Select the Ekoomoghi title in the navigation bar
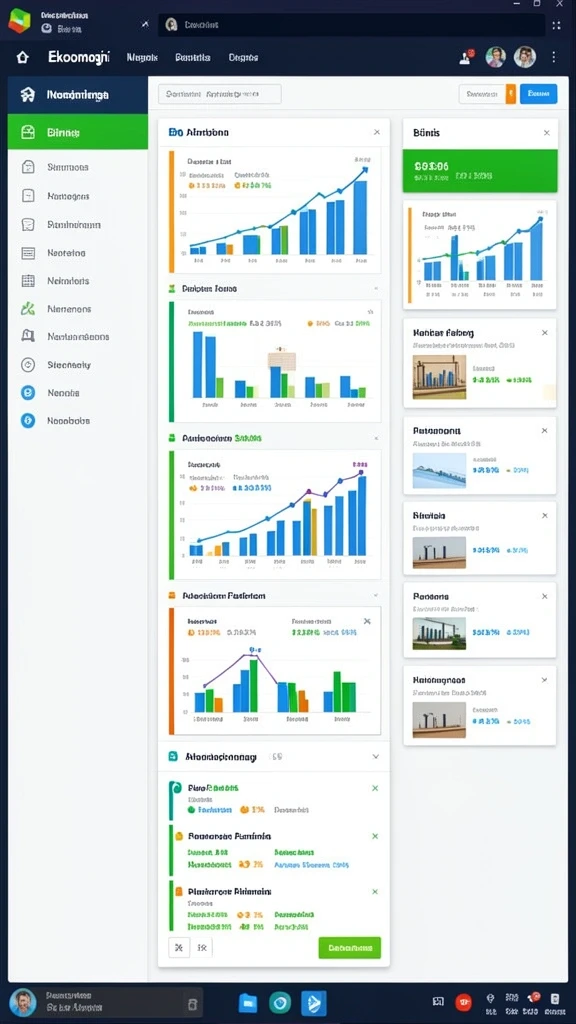 point(79,57)
